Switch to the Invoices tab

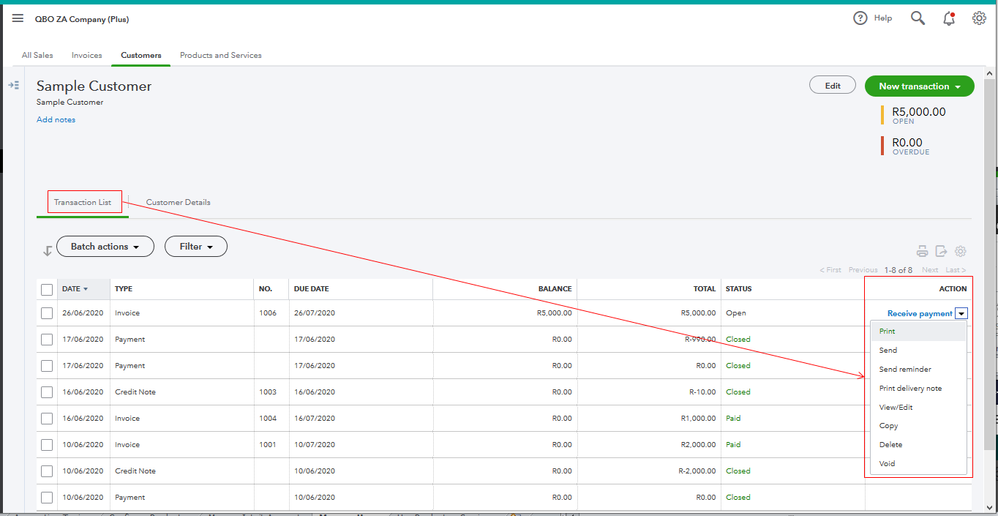point(87,55)
